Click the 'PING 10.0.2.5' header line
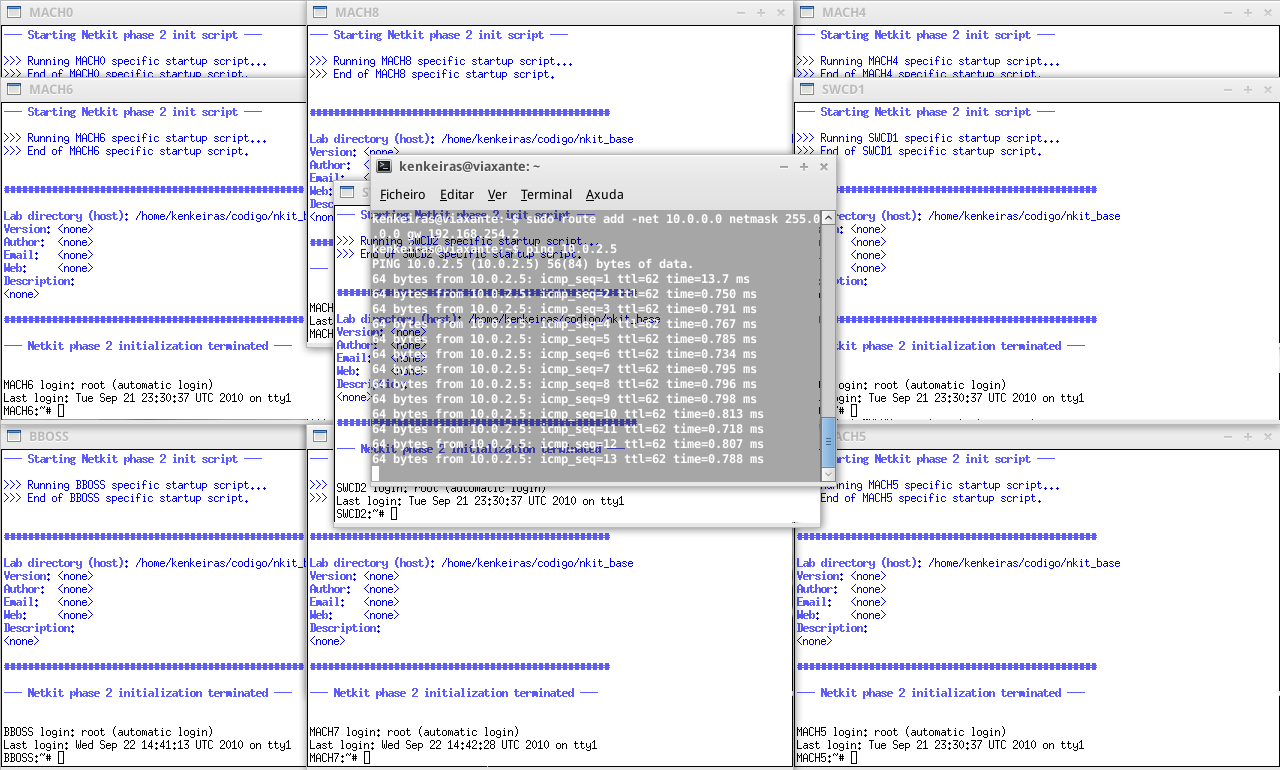This screenshot has width=1280, height=770. click(x=533, y=264)
